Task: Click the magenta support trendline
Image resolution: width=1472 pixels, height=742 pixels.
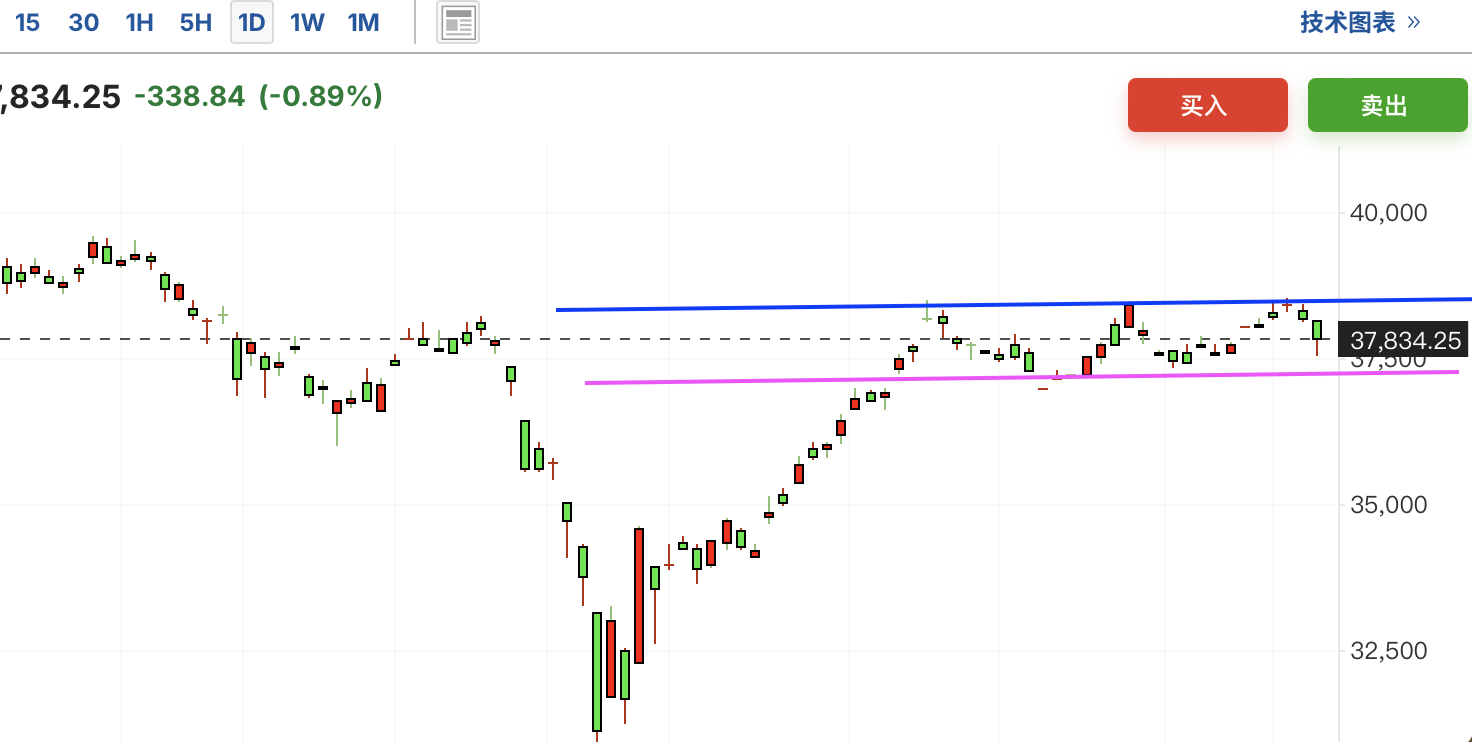Action: click(x=1020, y=377)
